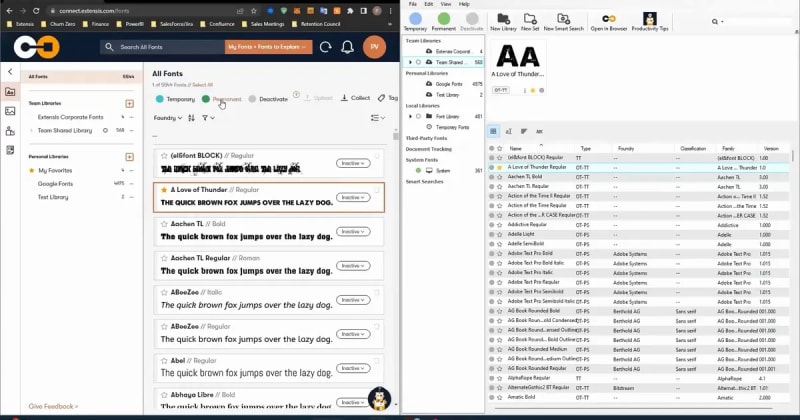Click the Select All link
This screenshot has height=420, width=800.
(x=203, y=85)
